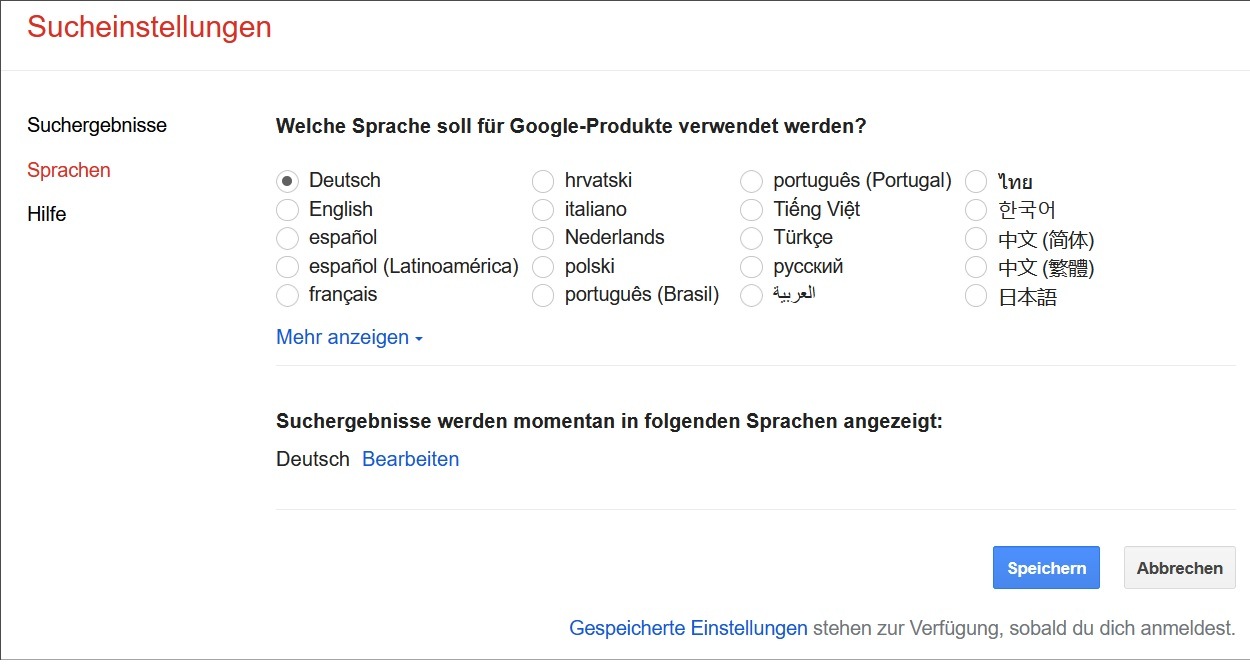The width and height of the screenshot is (1250, 666).
Task: Select hrvatski
Action: (x=543, y=181)
